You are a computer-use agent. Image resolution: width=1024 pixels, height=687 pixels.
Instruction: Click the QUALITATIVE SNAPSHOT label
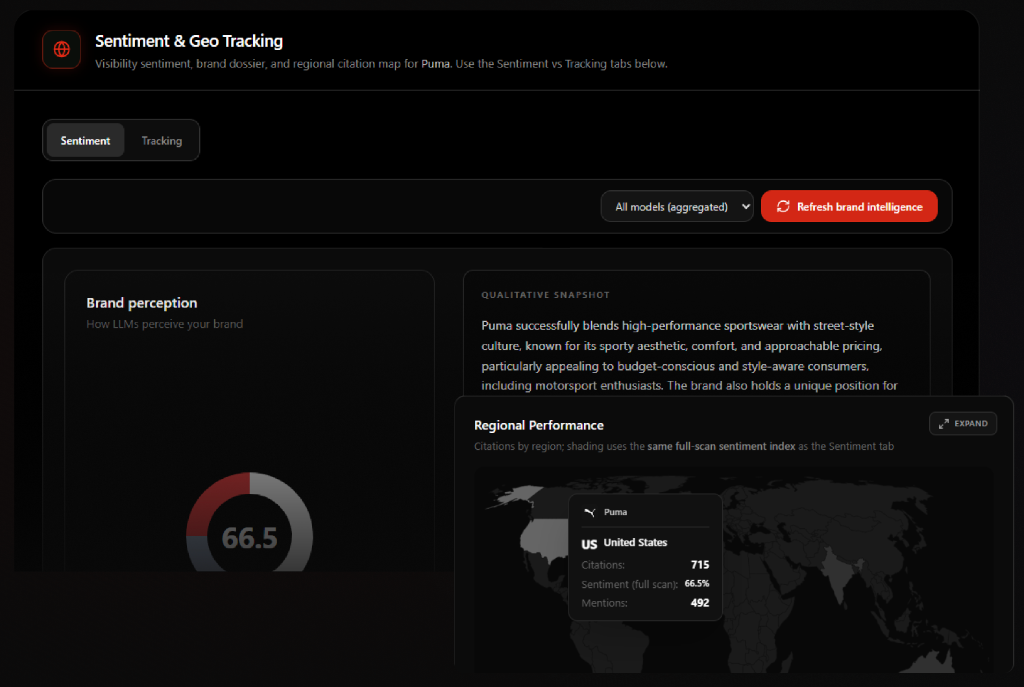[x=545, y=295]
